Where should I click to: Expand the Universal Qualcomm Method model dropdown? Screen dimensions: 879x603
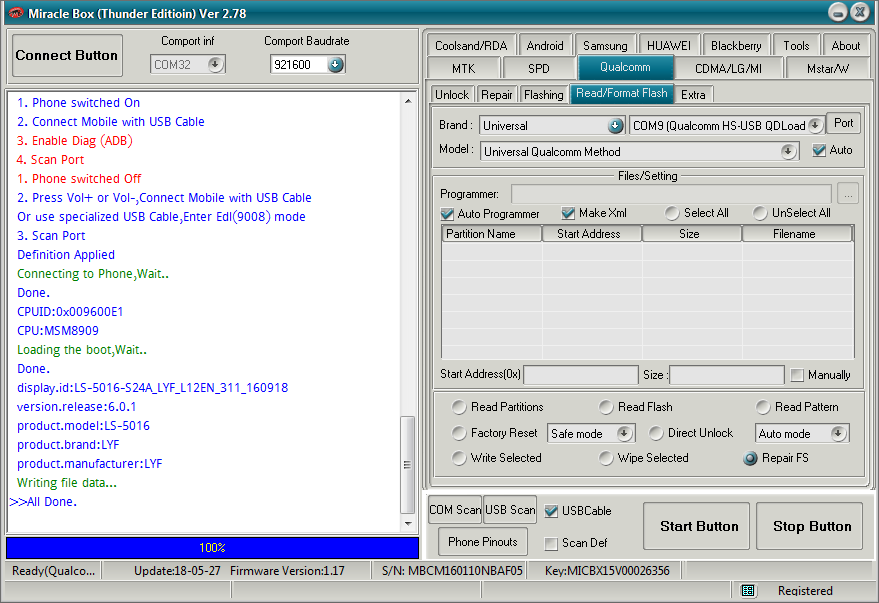pos(788,151)
